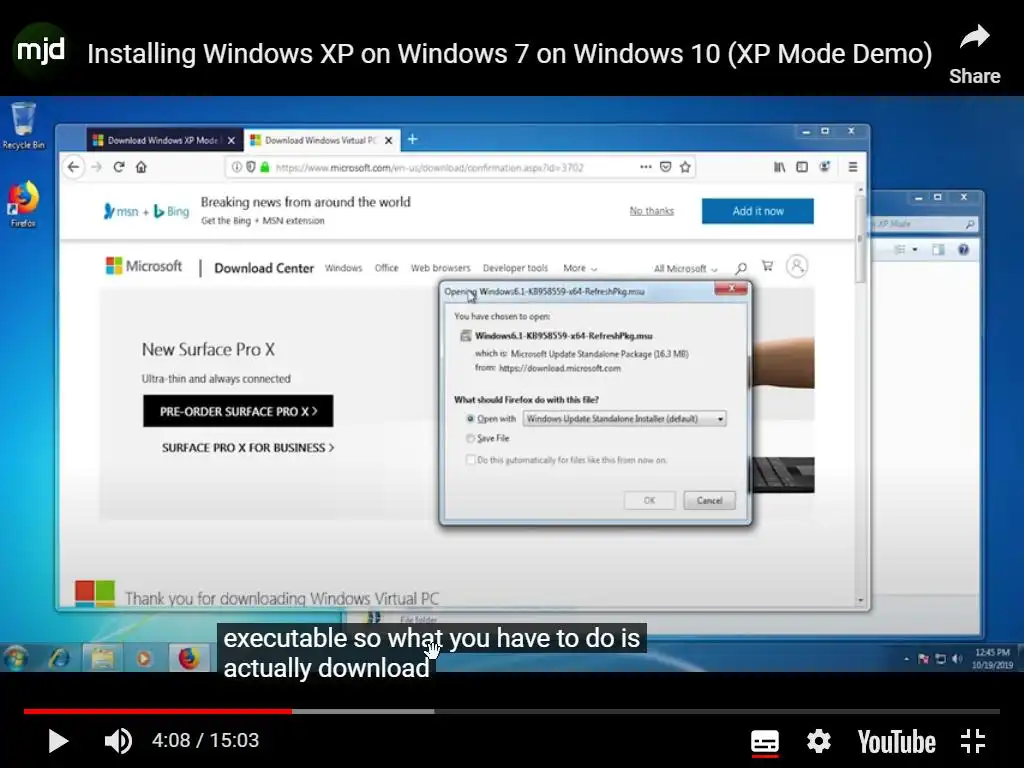Mute the video volume
The height and width of the screenshot is (768, 1024).
(118, 741)
